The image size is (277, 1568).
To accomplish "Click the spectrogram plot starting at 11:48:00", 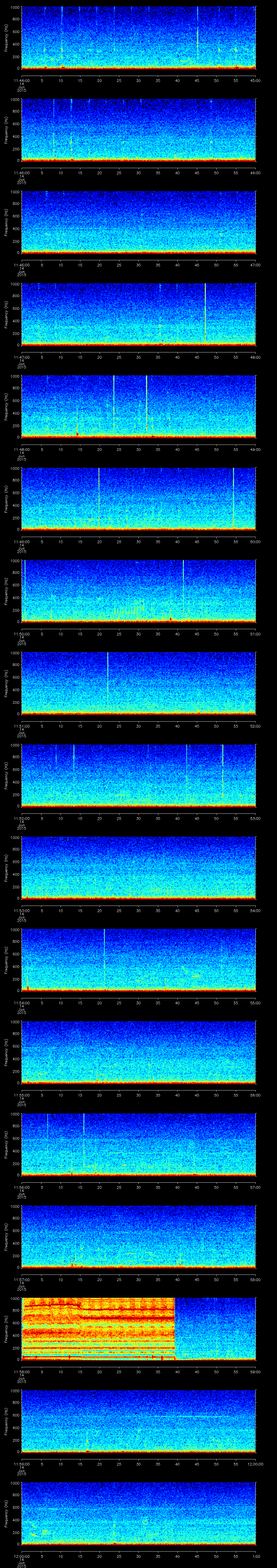I will pyautogui.click(x=138, y=407).
